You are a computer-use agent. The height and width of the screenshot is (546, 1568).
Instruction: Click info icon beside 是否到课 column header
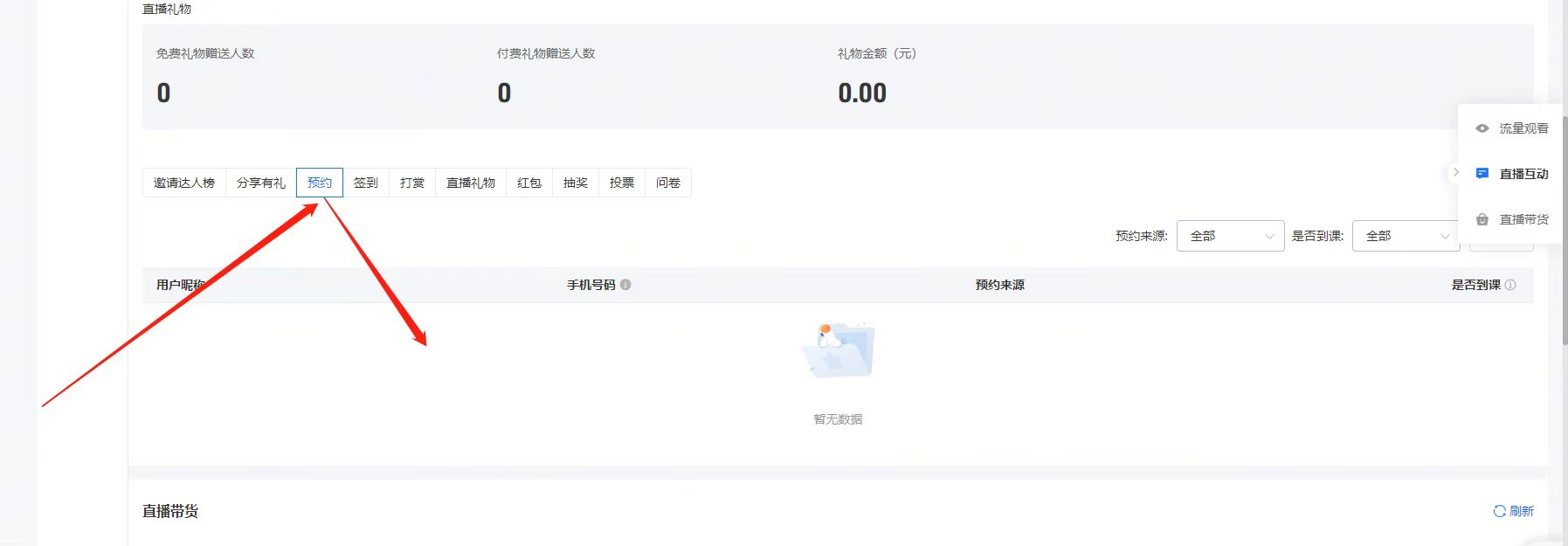click(1510, 285)
